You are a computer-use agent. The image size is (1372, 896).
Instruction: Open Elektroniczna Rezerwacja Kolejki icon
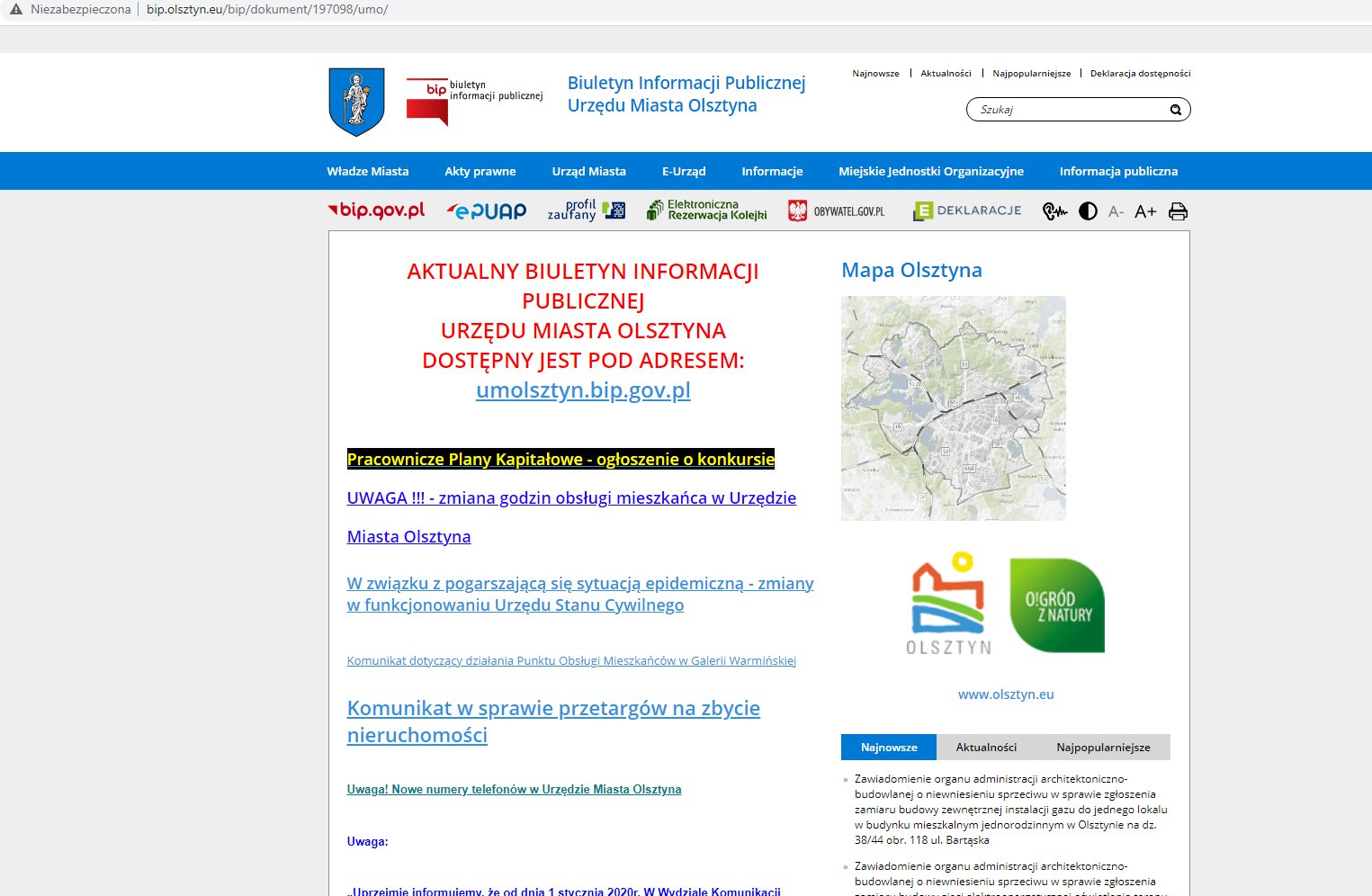pos(707,211)
